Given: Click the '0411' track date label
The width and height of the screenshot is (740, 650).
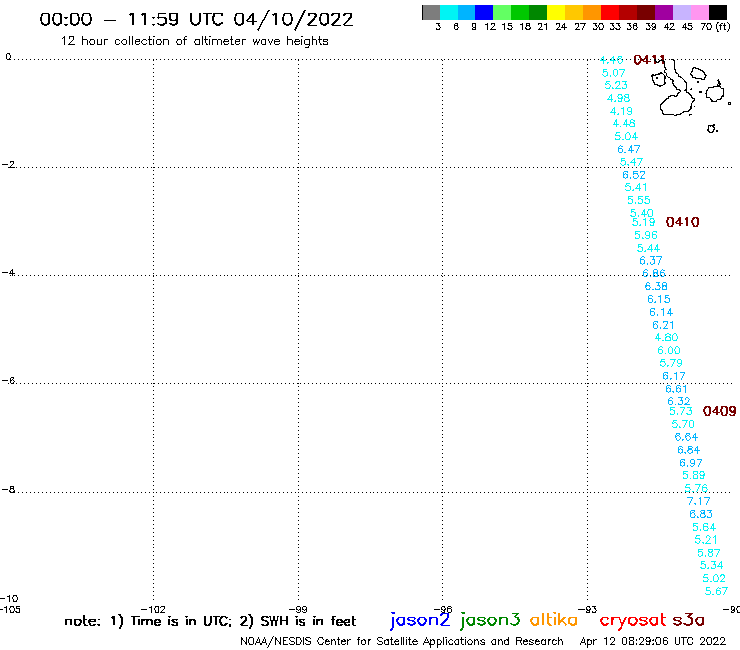Looking at the screenshot, I should (649, 59).
